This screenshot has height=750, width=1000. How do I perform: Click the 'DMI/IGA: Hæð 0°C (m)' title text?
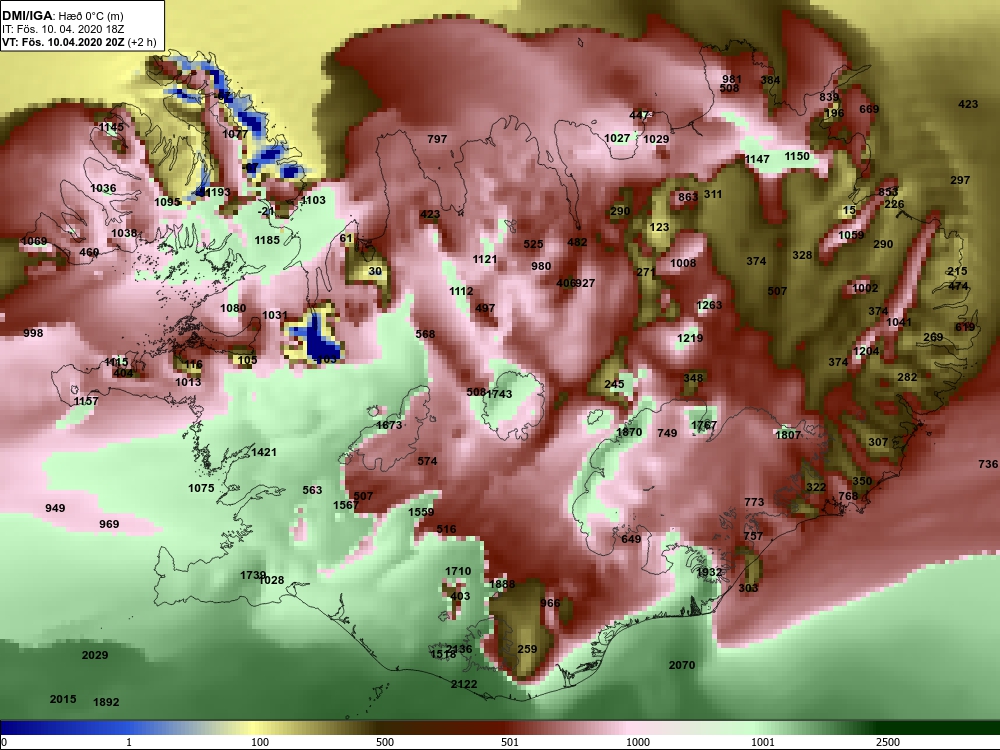pyautogui.click(x=62, y=16)
